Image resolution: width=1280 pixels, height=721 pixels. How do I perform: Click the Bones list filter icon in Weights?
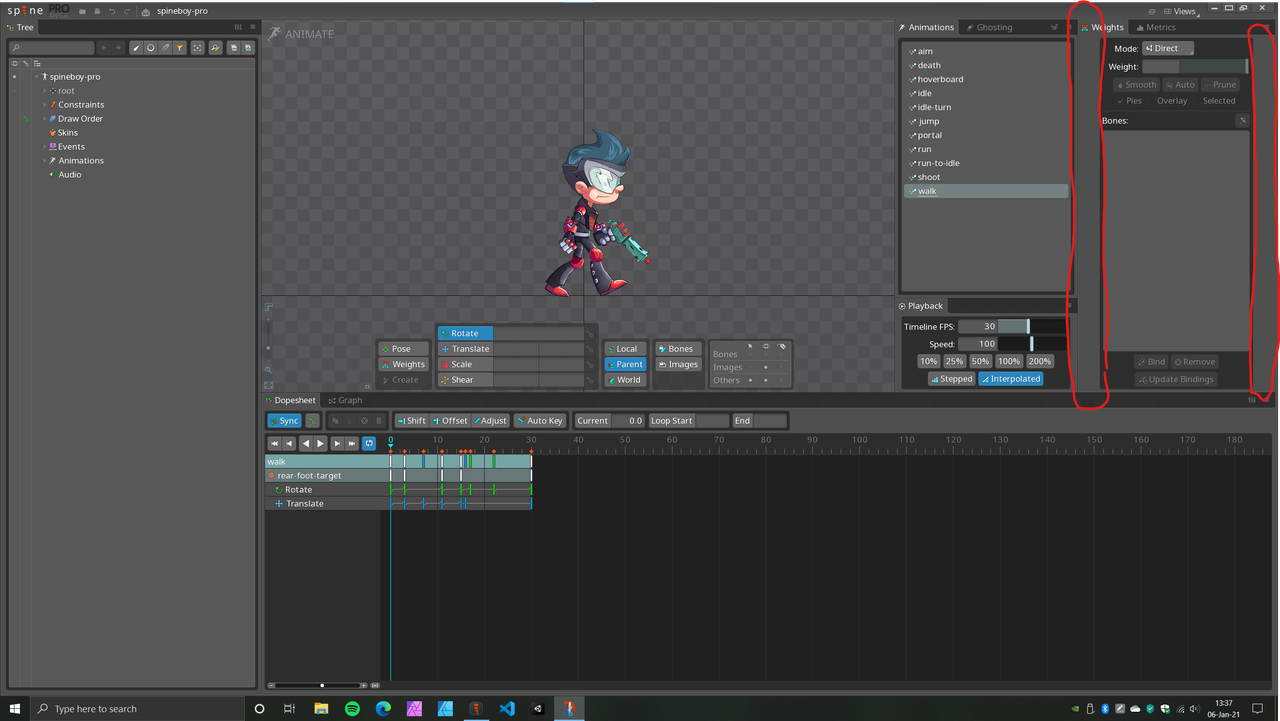(1242, 121)
